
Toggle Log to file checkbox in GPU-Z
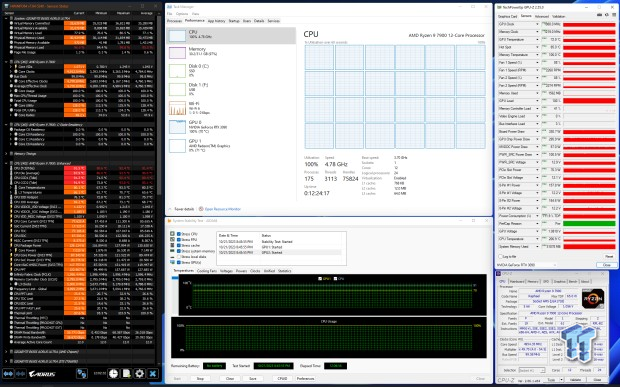tap(501, 257)
